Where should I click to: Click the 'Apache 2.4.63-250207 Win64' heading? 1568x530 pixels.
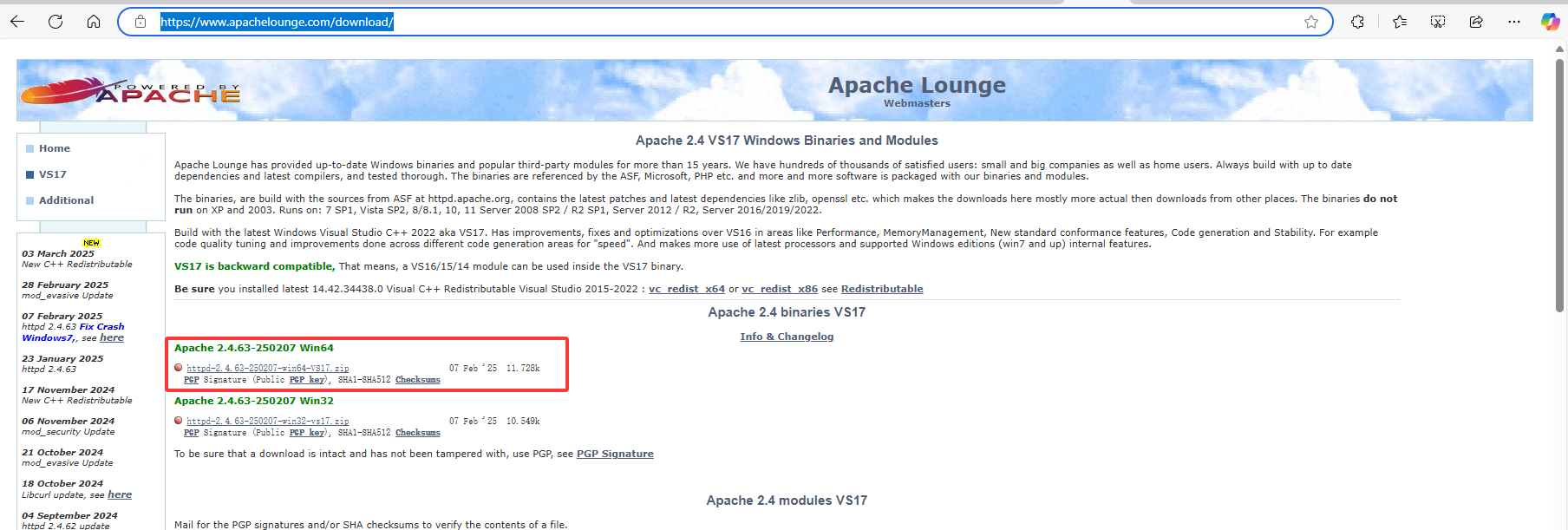pyautogui.click(x=254, y=348)
